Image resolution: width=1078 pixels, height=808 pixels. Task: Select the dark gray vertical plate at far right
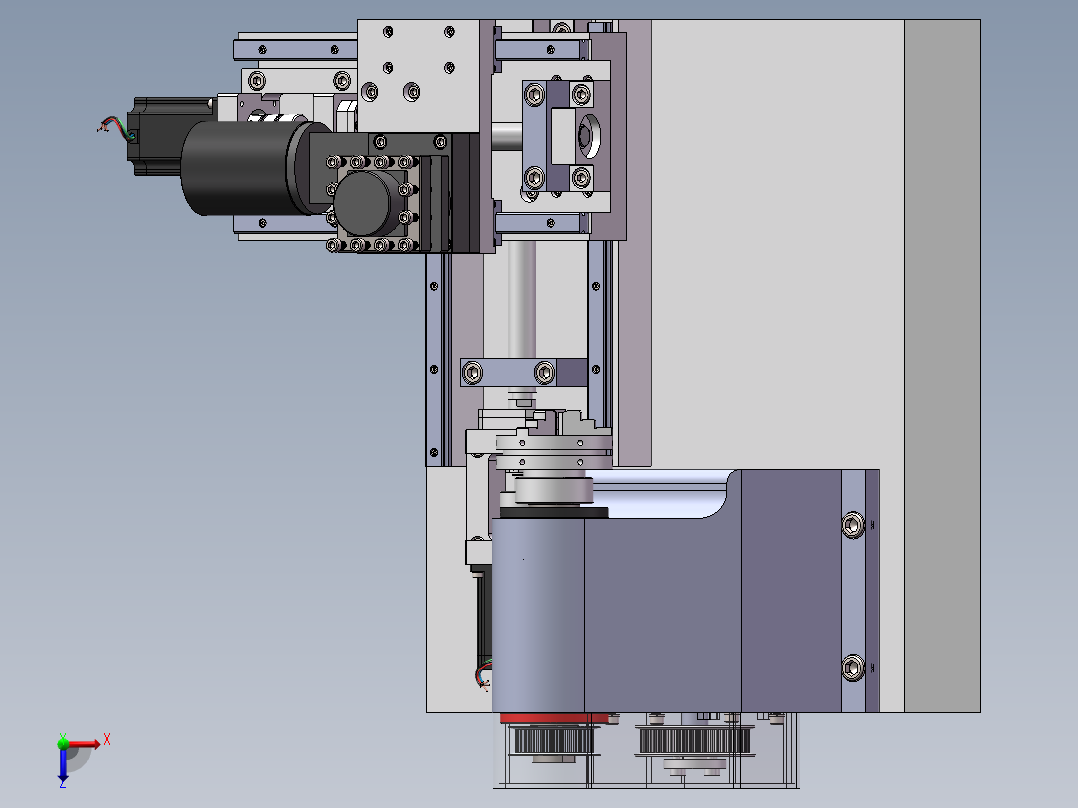click(942, 366)
